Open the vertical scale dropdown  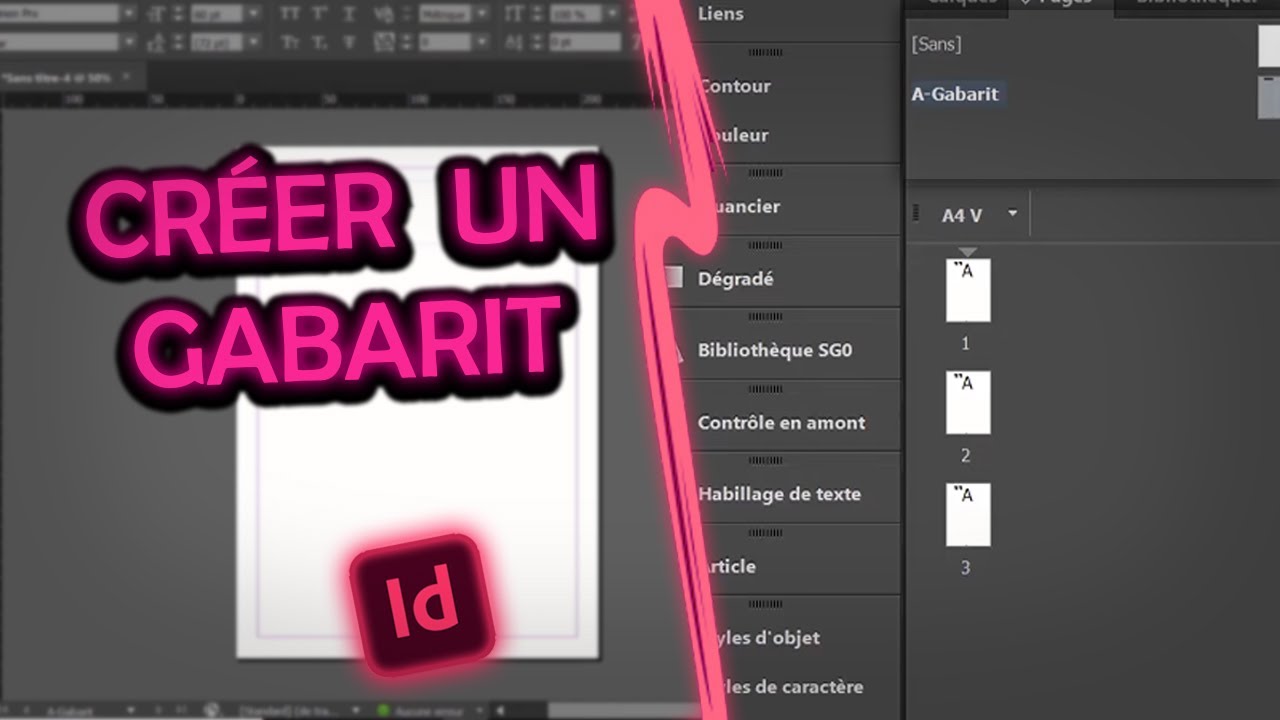[613, 14]
